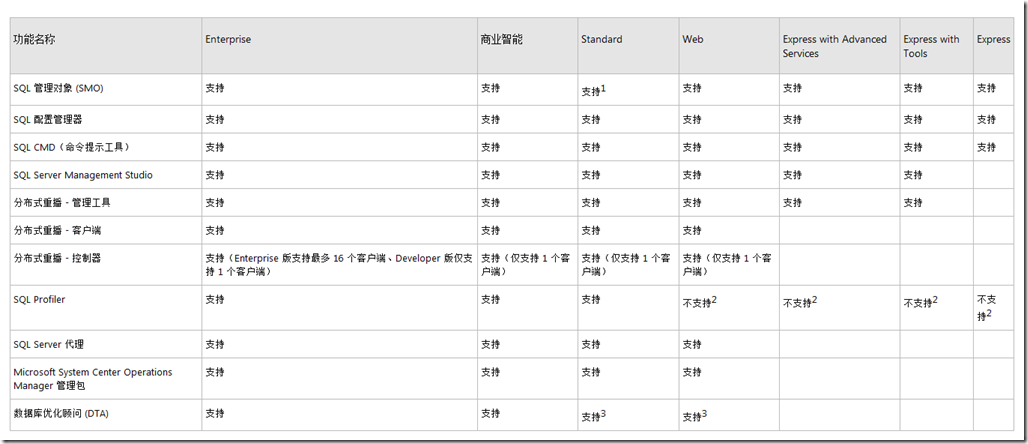Click the Express with Tools header

[931, 47]
